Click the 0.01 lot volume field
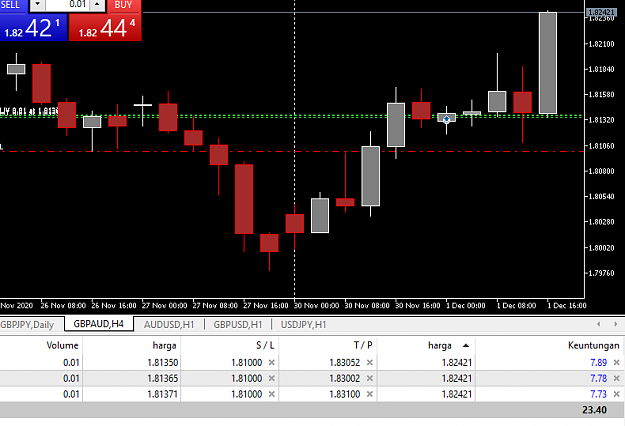Screen dimensions: 625x426 click(x=67, y=5)
